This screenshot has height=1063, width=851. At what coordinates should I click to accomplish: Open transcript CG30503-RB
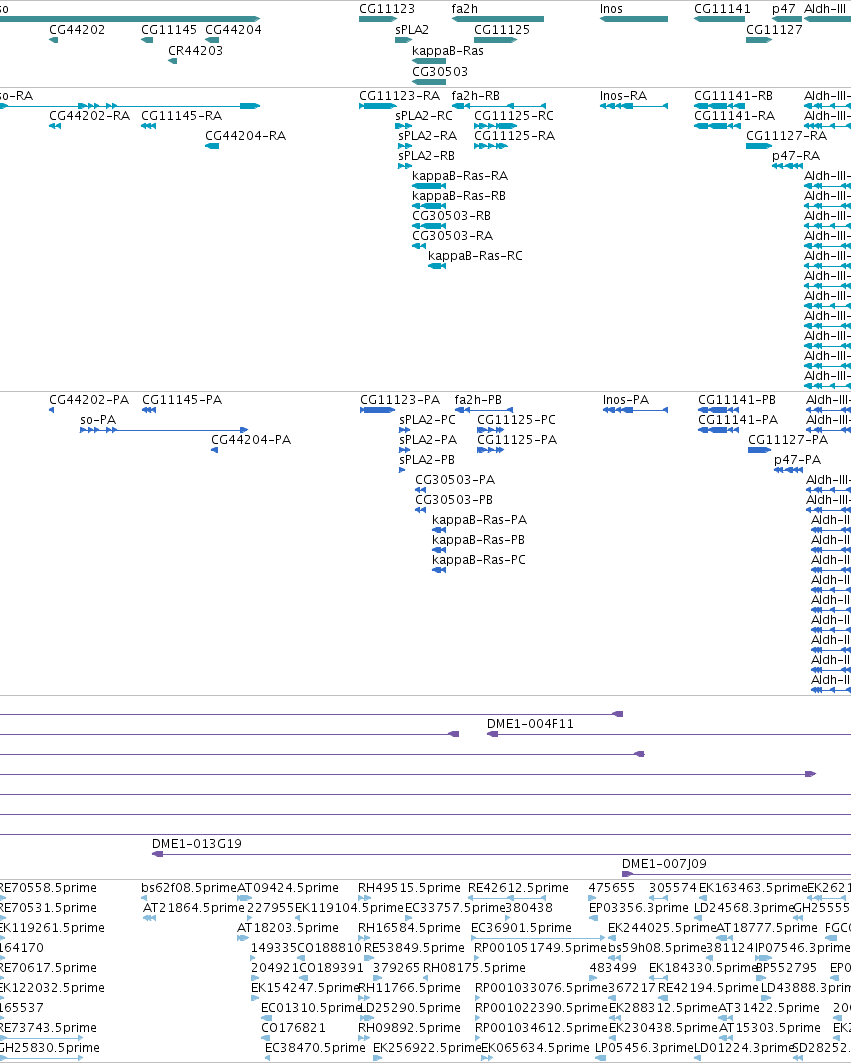[452, 216]
